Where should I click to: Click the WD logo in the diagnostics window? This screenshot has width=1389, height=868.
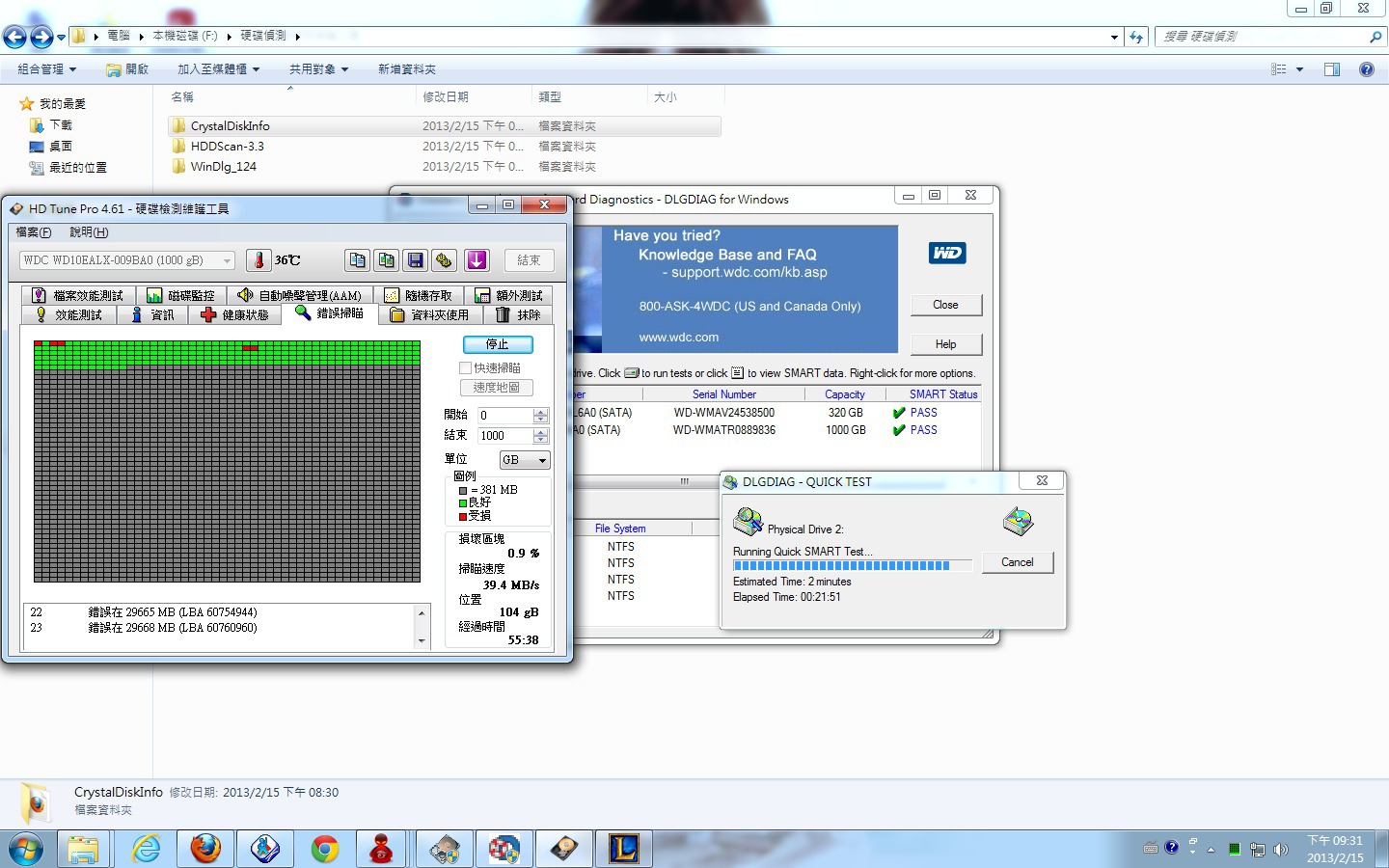click(947, 253)
